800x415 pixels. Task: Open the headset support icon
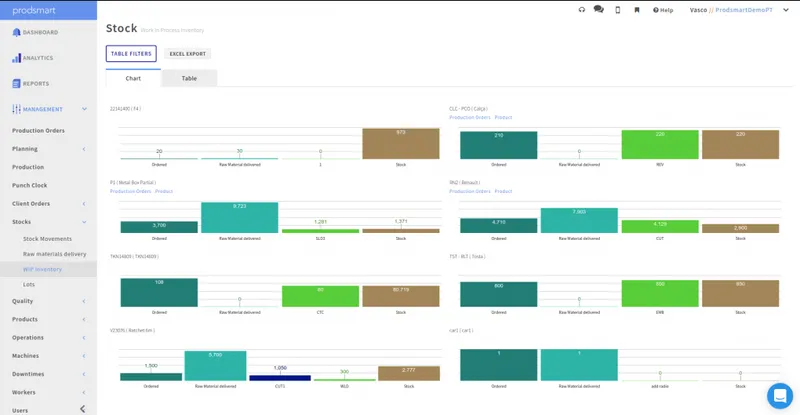pos(582,10)
